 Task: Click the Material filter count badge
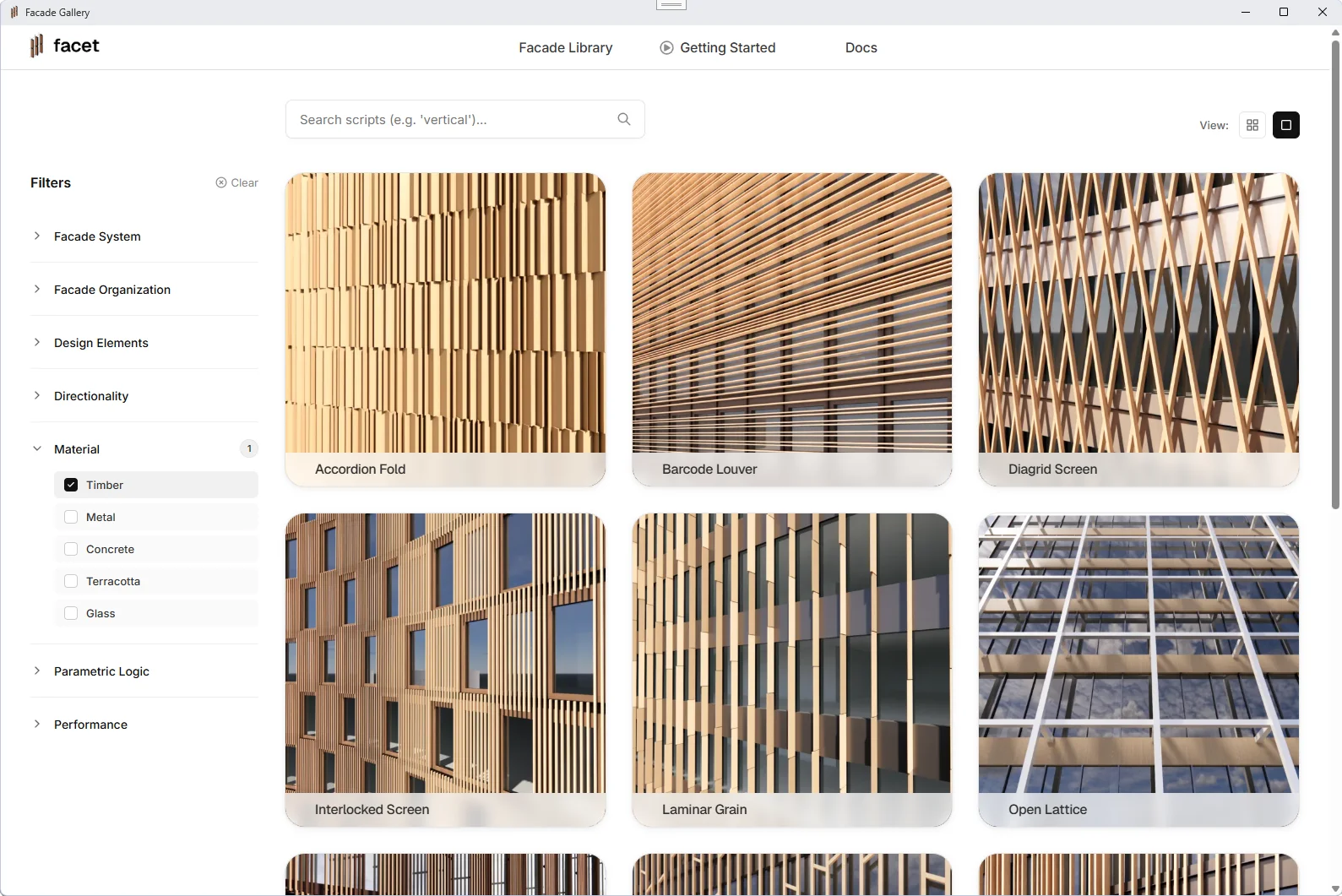click(x=249, y=448)
